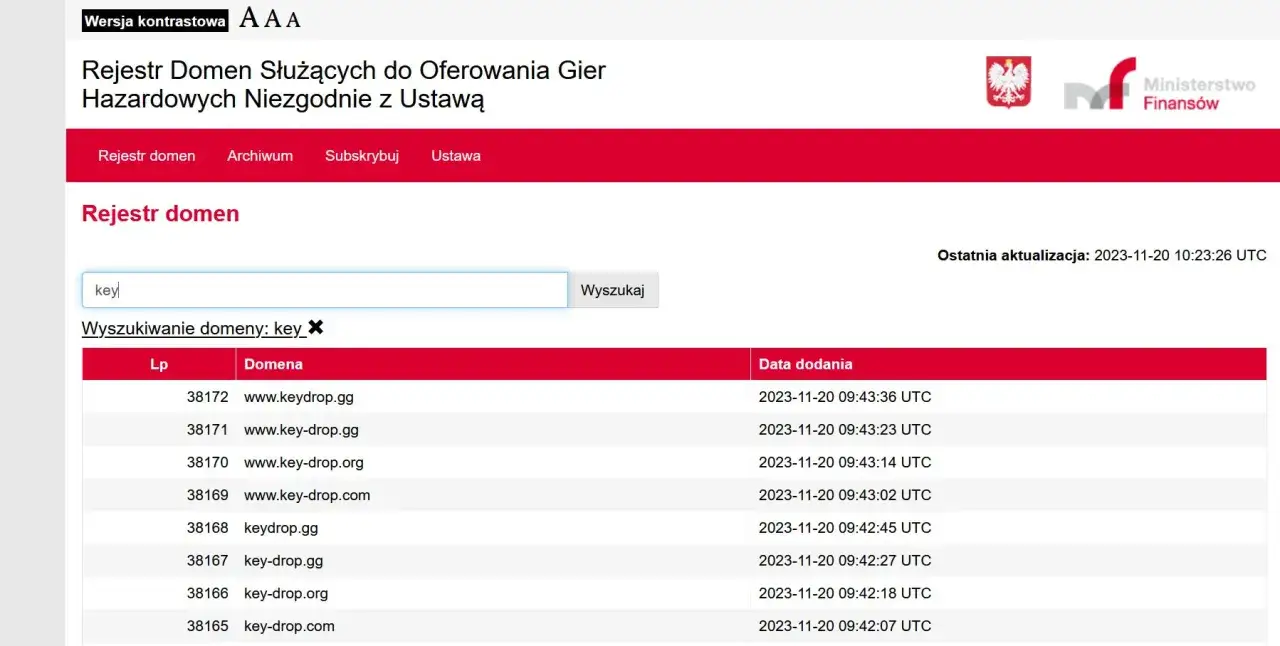Viewport: 1280px width, 646px height.
Task: Open the Ustawa menu link
Action: [456, 156]
